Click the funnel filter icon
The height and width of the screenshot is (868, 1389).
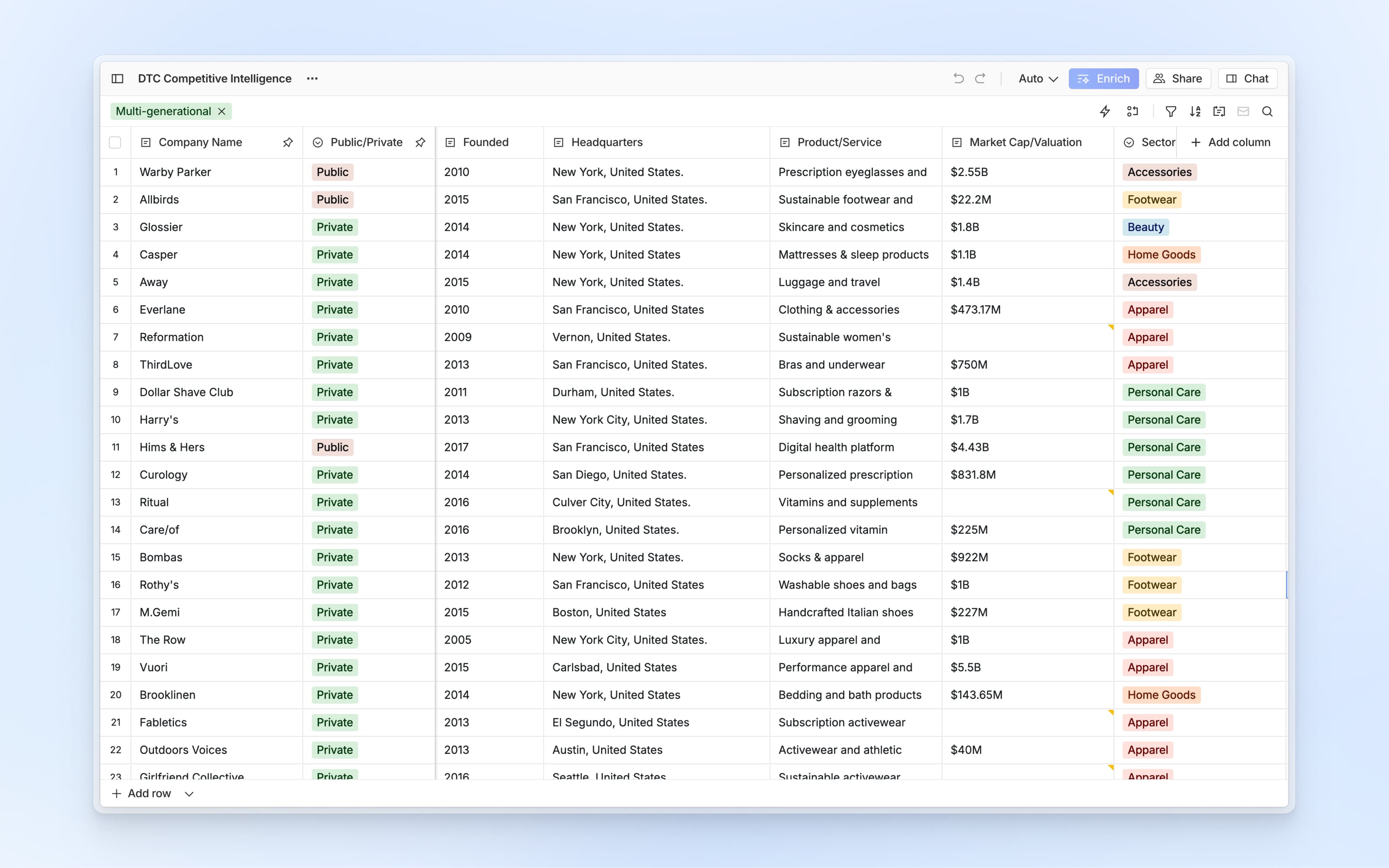(1170, 111)
